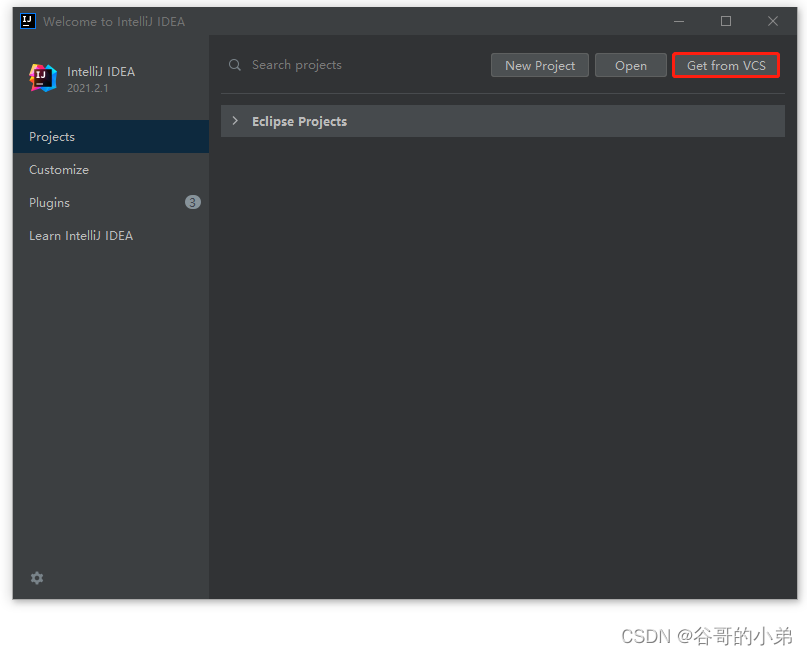This screenshot has width=807, height=655.
Task: Click the IJ icon in the title bar
Action: (x=27, y=21)
